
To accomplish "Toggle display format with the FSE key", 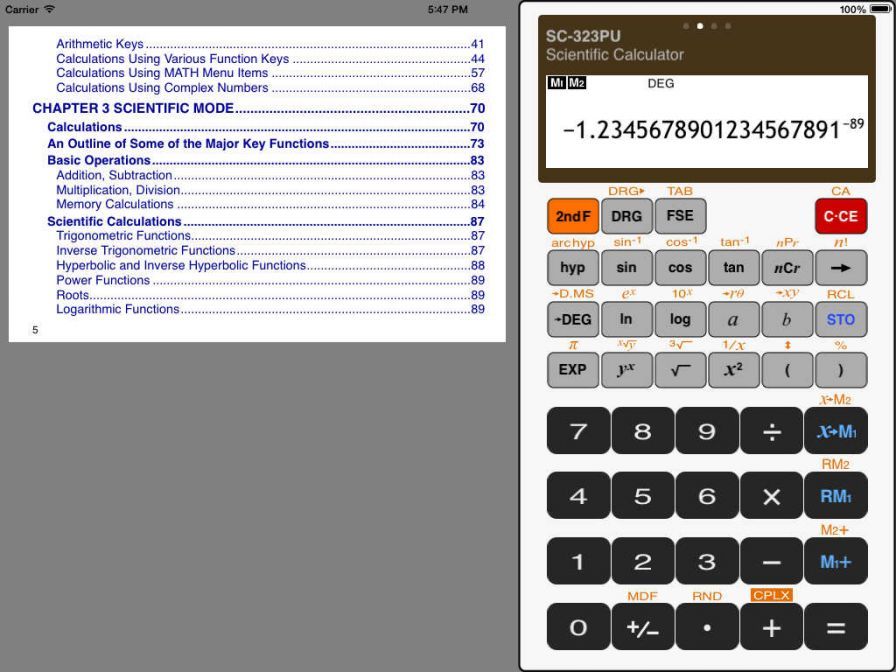I will pyautogui.click(x=680, y=216).
